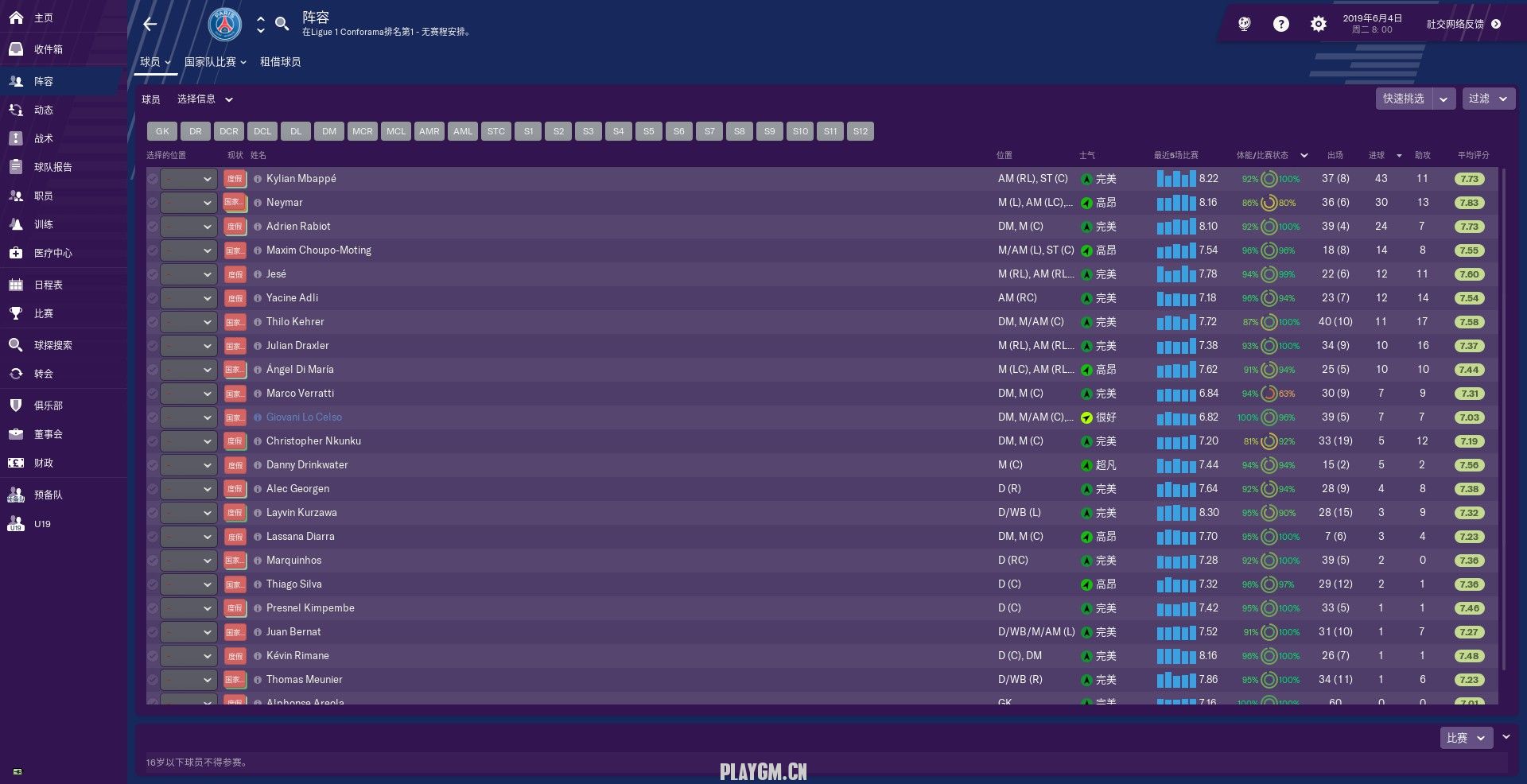Open the Medical Center (医疗中心) sidebar icon
This screenshot has width=1527, height=784.
coord(16,253)
